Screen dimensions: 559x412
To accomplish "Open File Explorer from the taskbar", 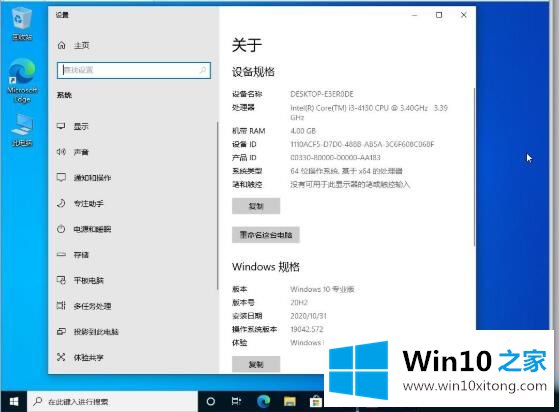I will point(289,402).
